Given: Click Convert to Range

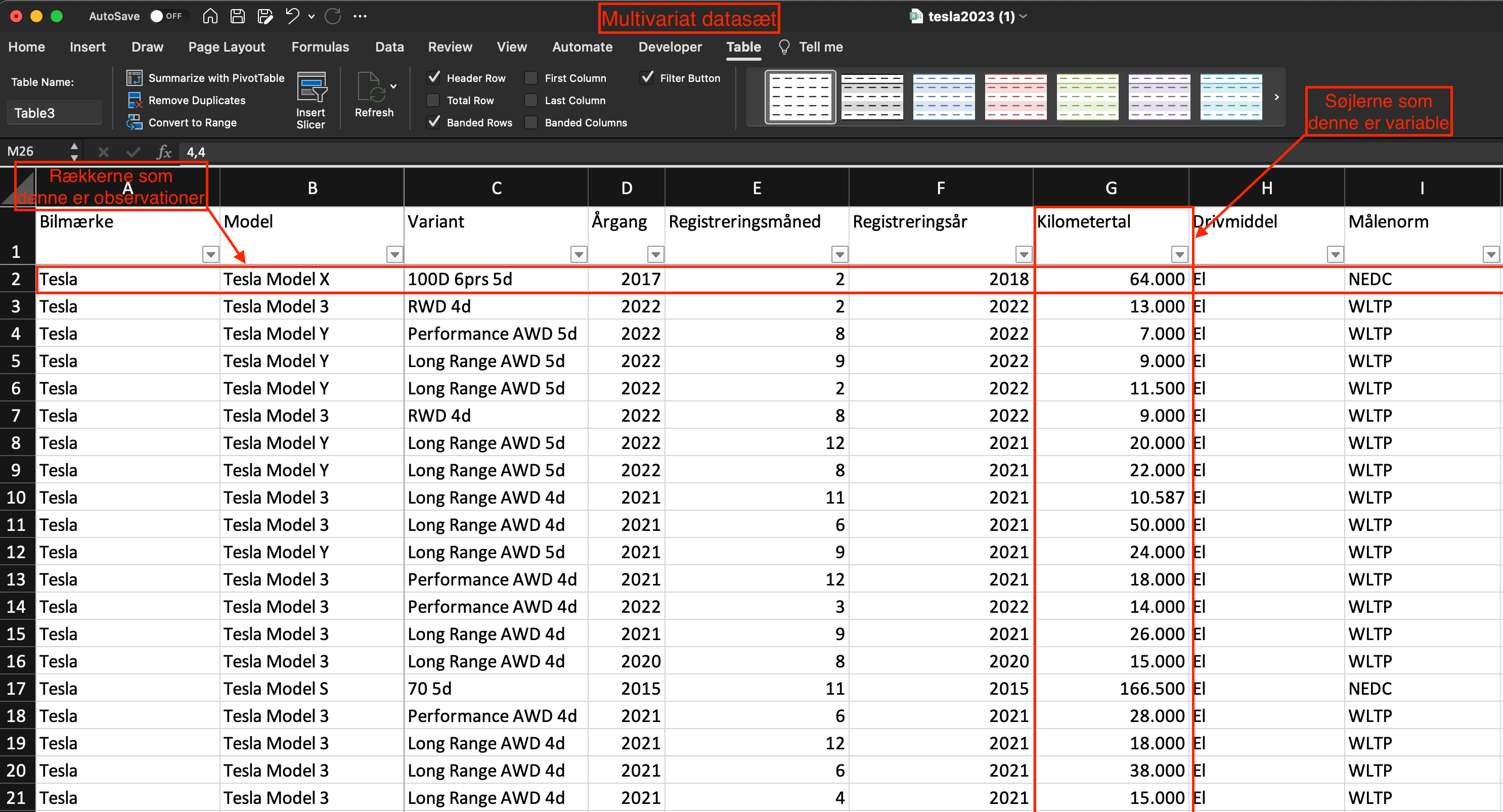Looking at the screenshot, I should click(182, 122).
